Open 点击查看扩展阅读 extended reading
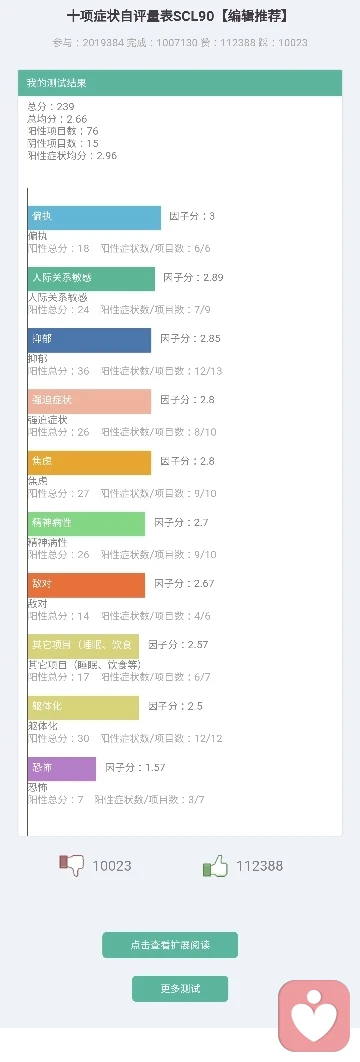 pyautogui.click(x=170, y=945)
